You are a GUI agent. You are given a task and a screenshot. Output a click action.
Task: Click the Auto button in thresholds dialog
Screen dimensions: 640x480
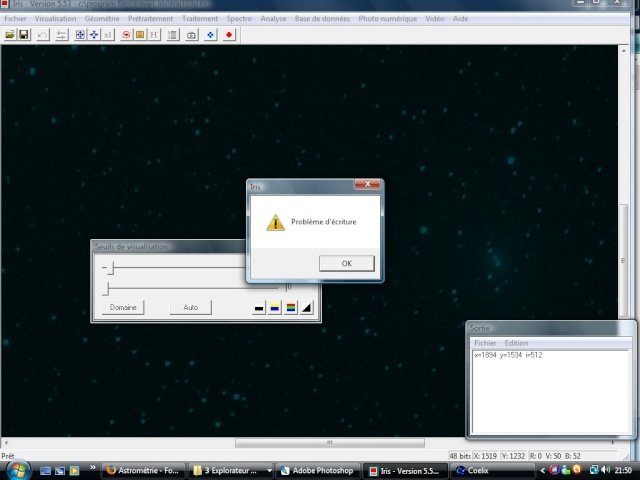[x=191, y=307]
